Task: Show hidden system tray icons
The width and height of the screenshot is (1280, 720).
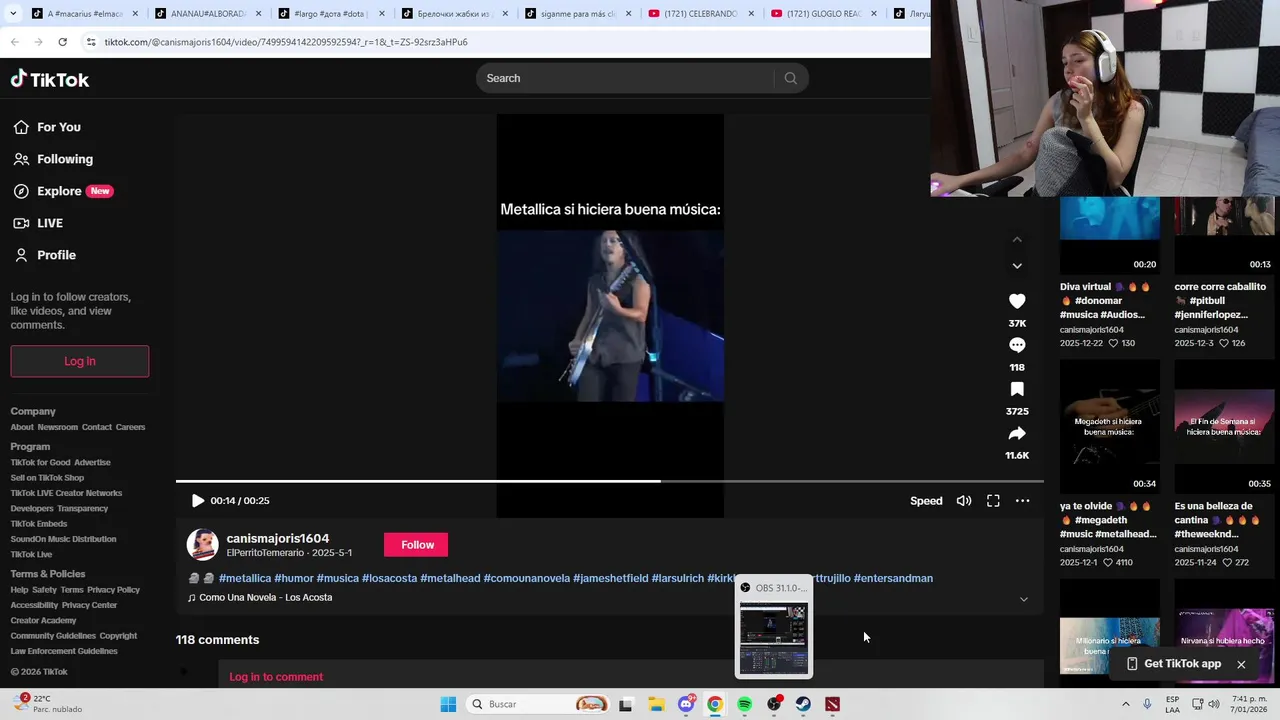Action: pos(1125,704)
